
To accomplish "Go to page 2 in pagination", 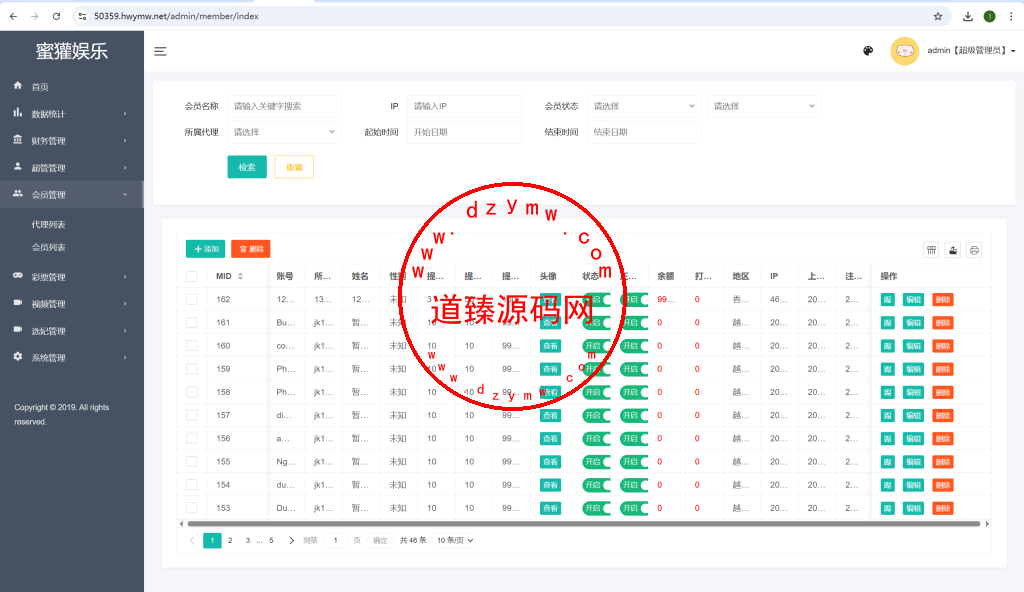I will pos(230,540).
